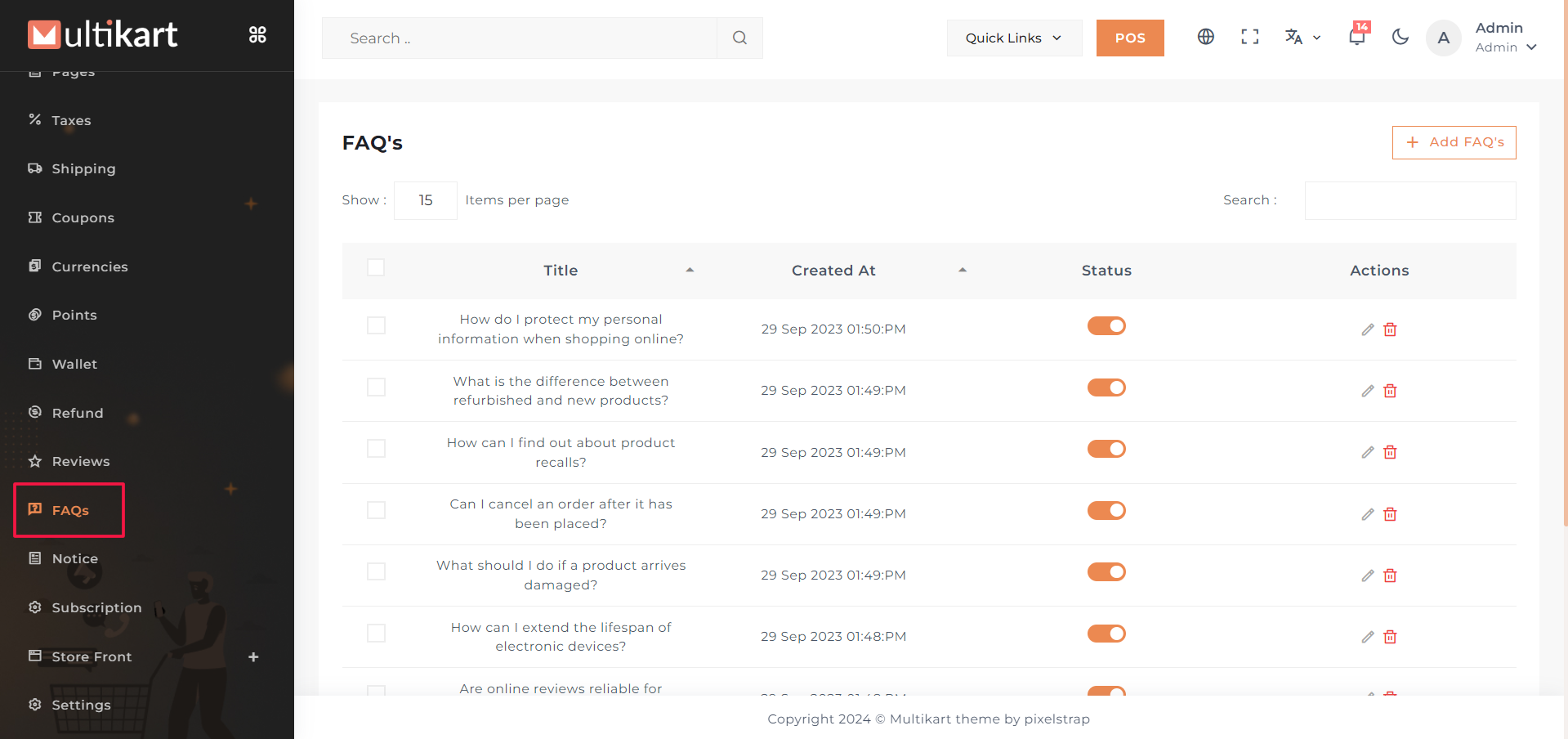Open the Quick Links dropdown
The image size is (1568, 739).
pyautogui.click(x=1013, y=38)
